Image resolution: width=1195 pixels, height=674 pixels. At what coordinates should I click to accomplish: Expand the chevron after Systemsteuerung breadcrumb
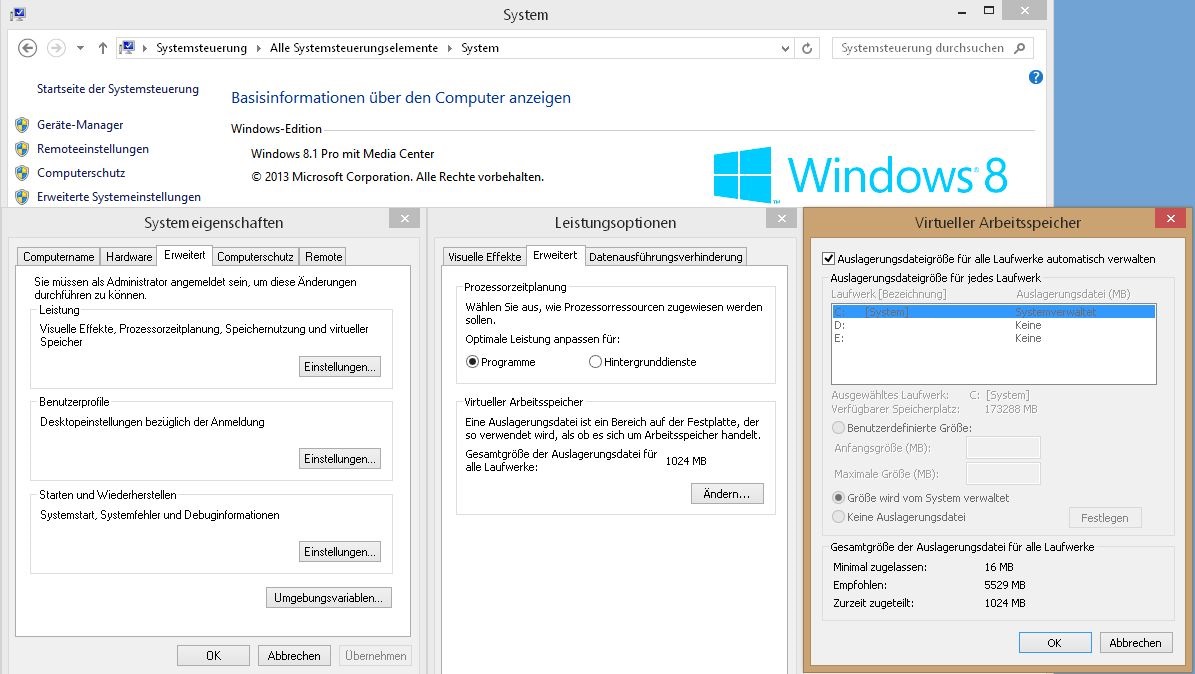(258, 48)
